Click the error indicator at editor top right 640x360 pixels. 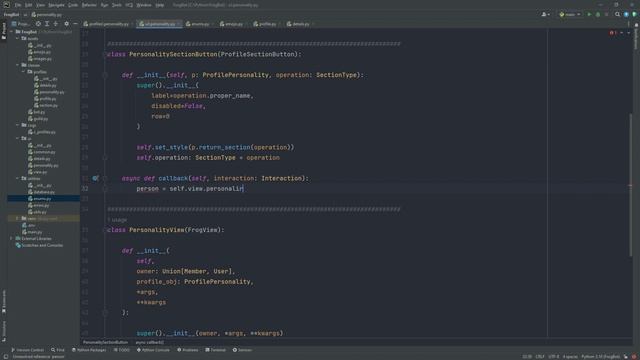[613, 33]
